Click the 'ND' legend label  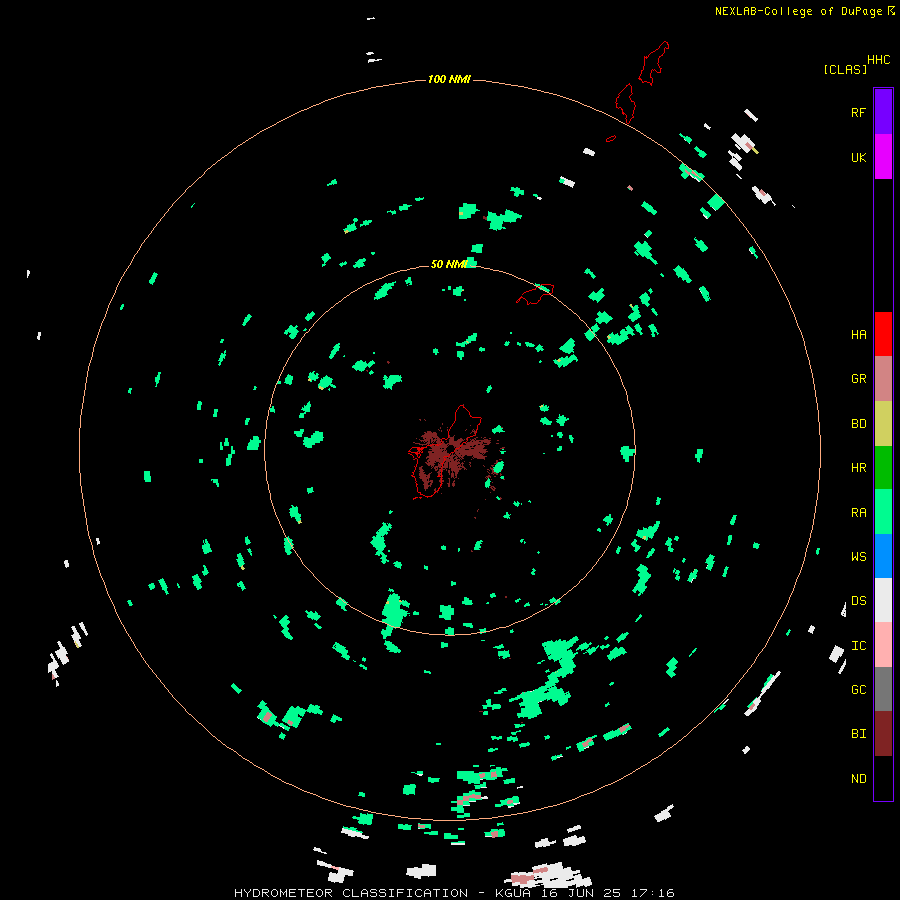click(x=858, y=779)
